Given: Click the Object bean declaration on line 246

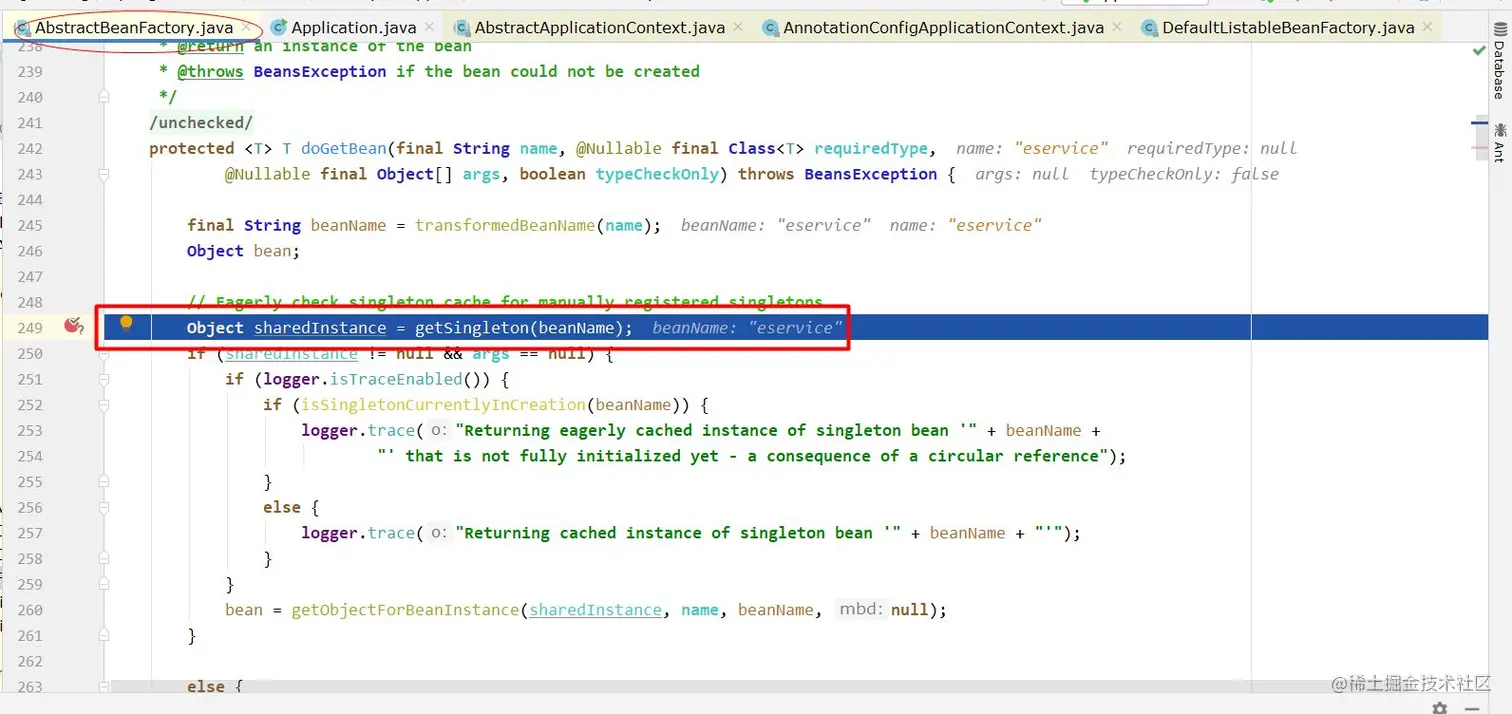Looking at the screenshot, I should pyautogui.click(x=243, y=251).
